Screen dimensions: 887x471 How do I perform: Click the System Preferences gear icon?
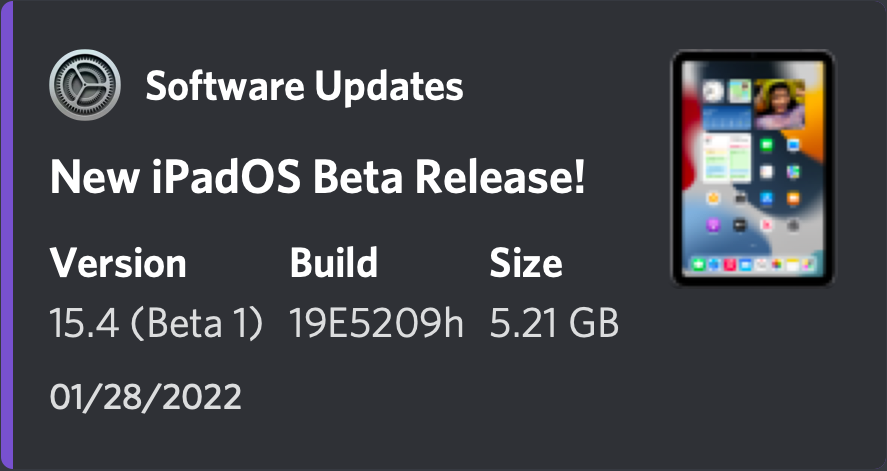[84, 85]
